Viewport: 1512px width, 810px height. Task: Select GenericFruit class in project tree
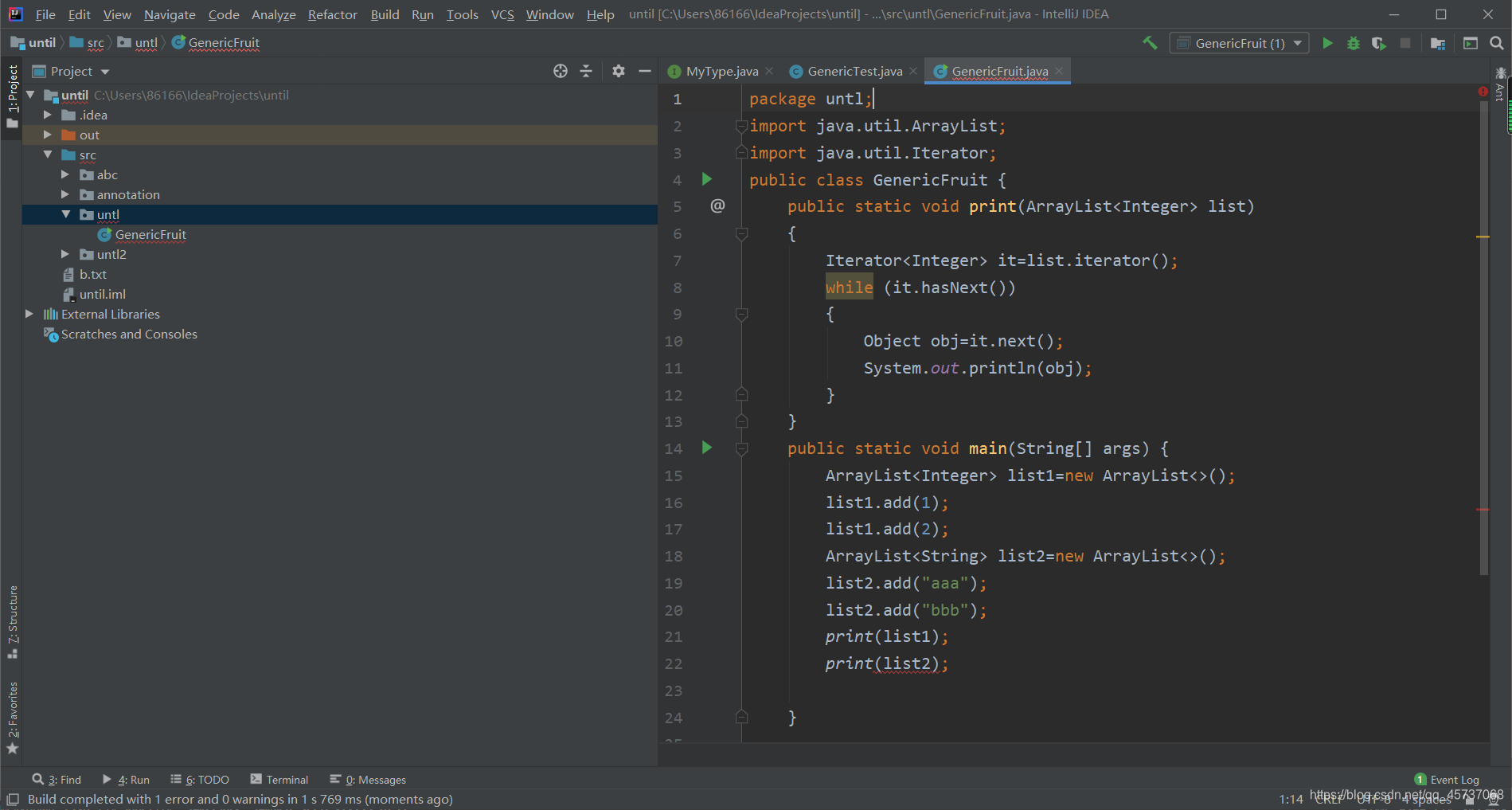click(x=150, y=234)
